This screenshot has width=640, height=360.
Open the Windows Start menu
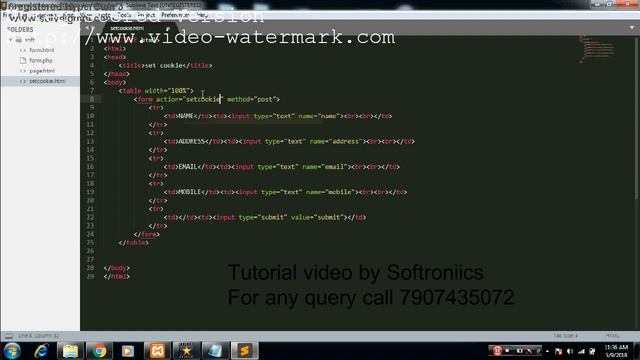click(x=12, y=351)
